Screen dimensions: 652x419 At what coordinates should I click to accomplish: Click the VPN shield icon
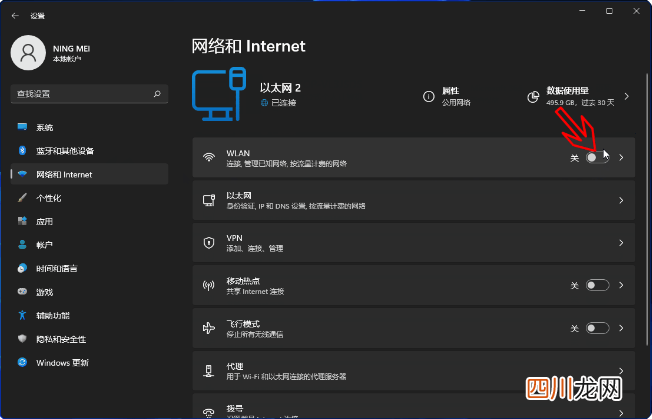(209, 243)
